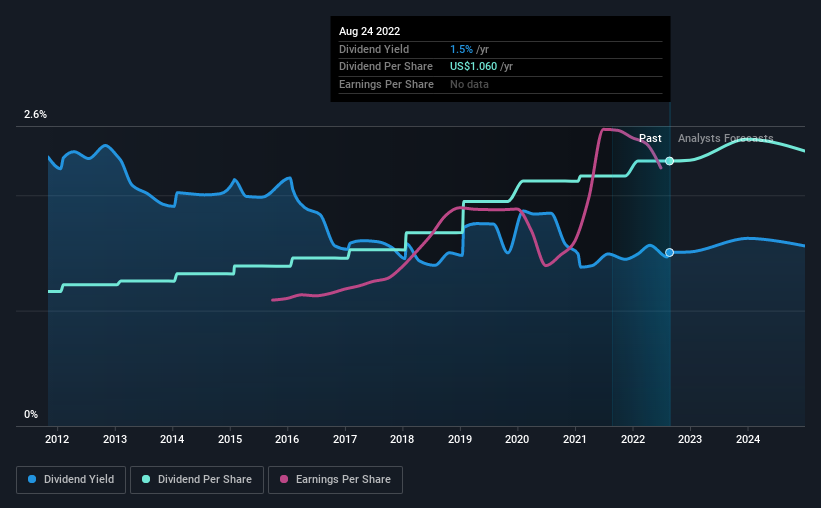Click the 2012 x-axis label

coord(57,439)
